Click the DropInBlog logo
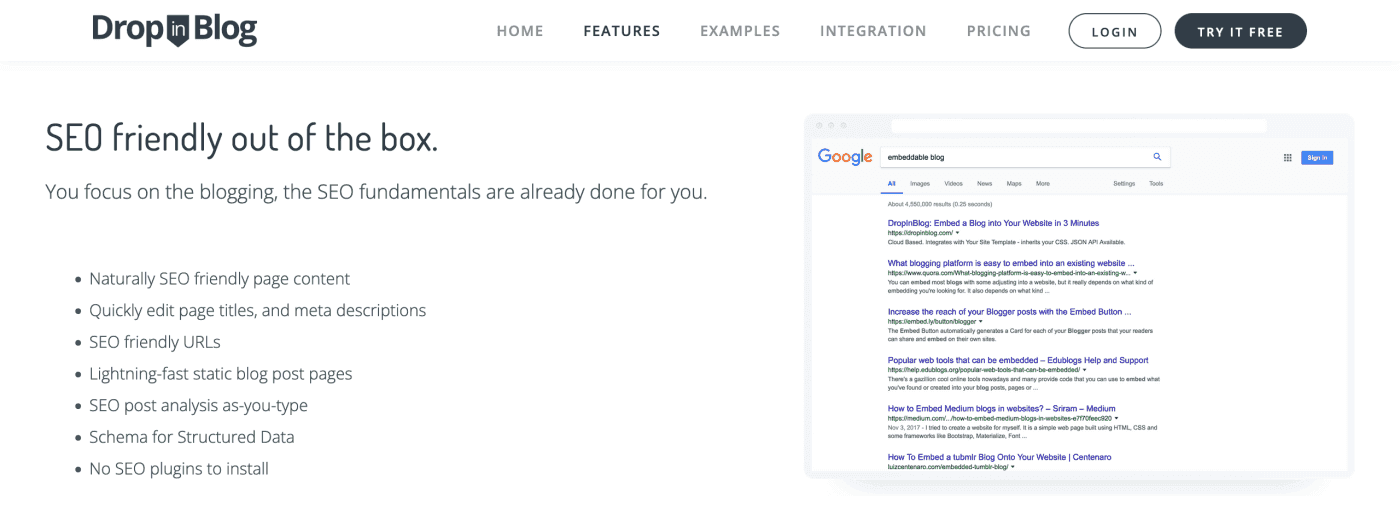The image size is (1400, 522). (x=174, y=30)
